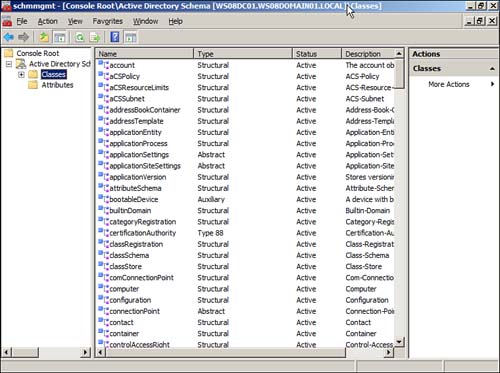Open the Help question mark icon
The height and width of the screenshot is (373, 500).
tap(115, 37)
